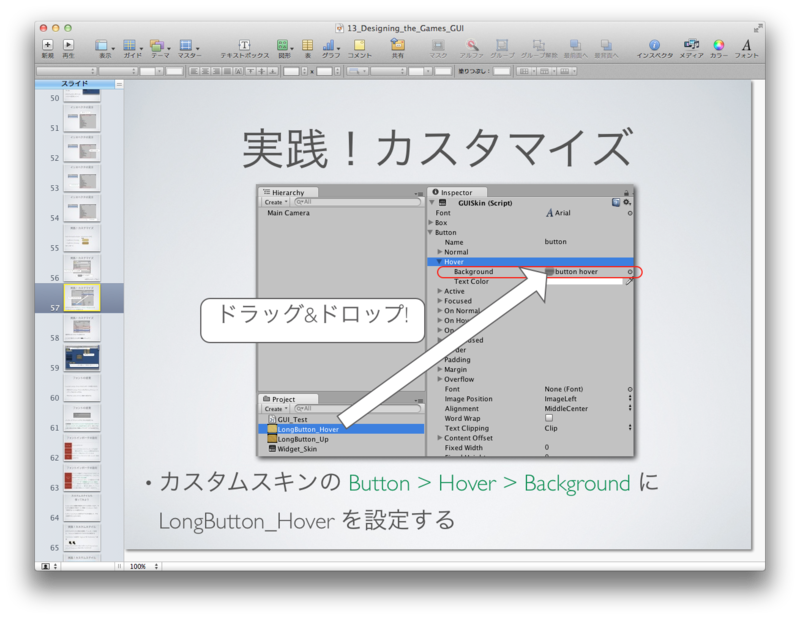Align text to middle vertically
Screen dimensions: 800x619
(x=262, y=71)
